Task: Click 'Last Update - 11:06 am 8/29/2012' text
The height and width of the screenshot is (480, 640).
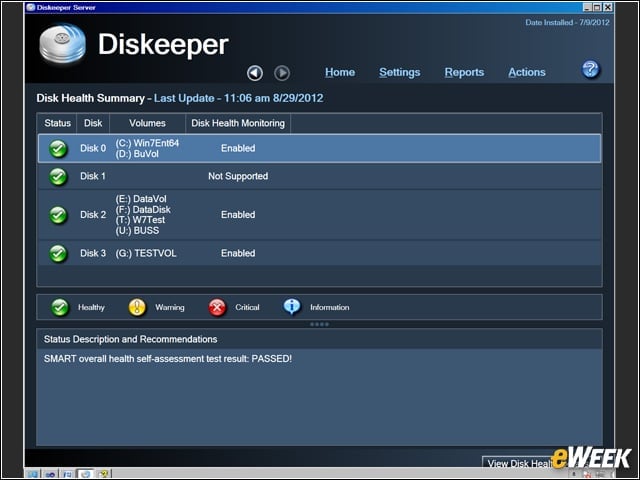Action: pyautogui.click(x=239, y=98)
